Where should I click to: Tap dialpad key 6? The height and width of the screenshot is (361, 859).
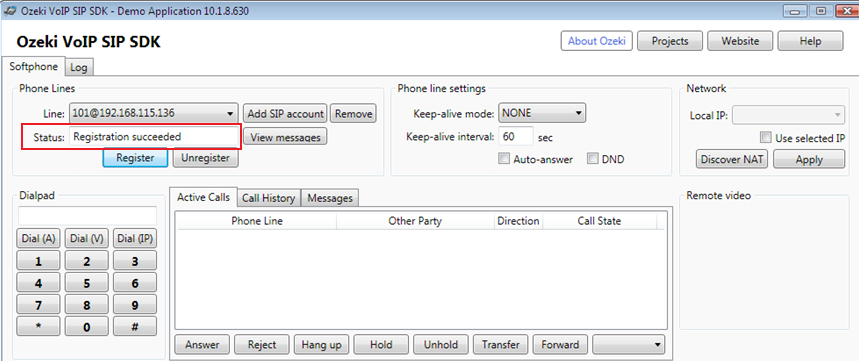135,283
